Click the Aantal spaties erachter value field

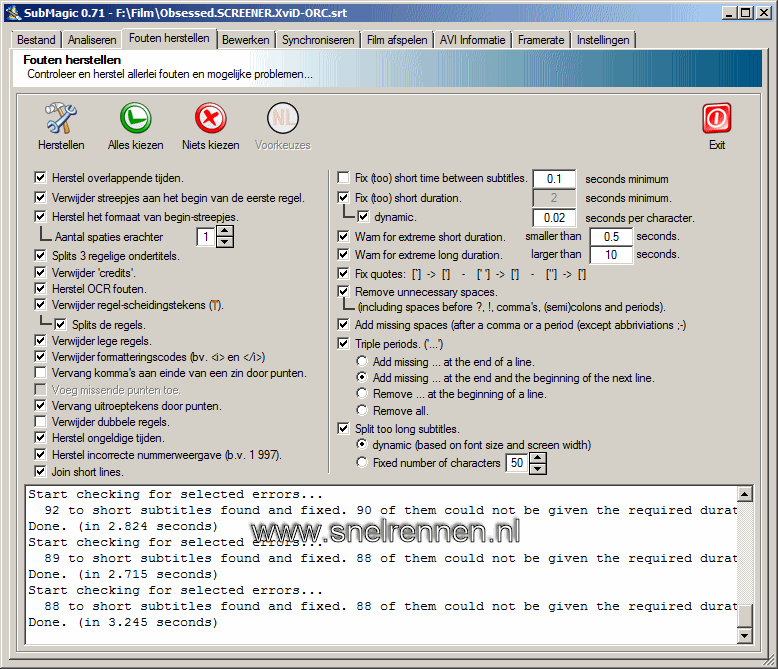[x=206, y=237]
